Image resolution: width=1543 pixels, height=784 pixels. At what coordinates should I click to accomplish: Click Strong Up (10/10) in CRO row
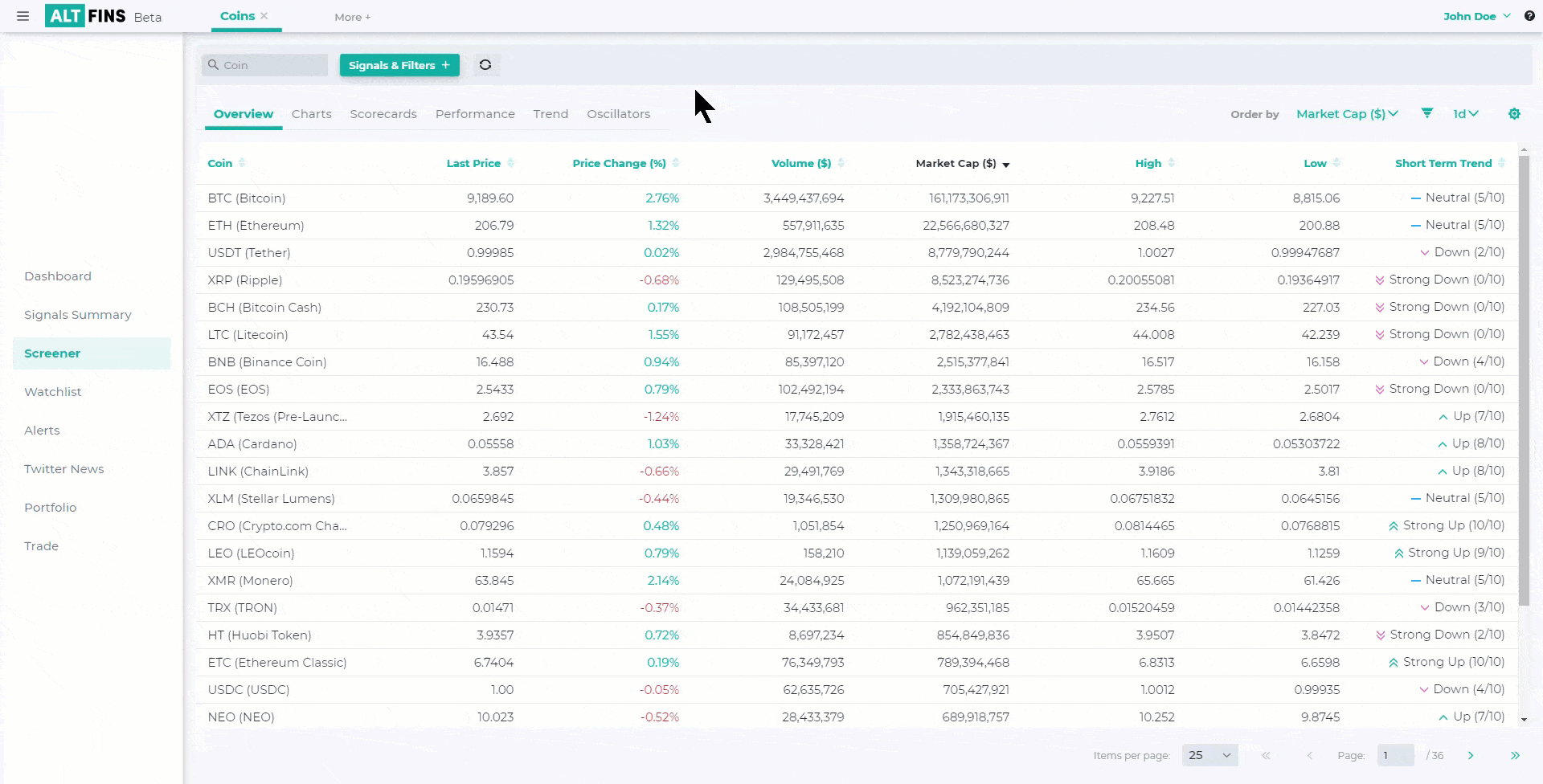coord(1446,525)
